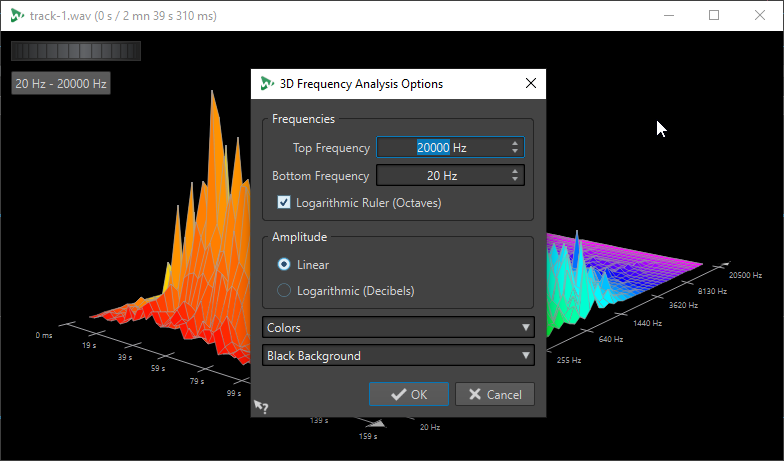Open the Colors dropdown
The image size is (784, 461).
coord(398,328)
